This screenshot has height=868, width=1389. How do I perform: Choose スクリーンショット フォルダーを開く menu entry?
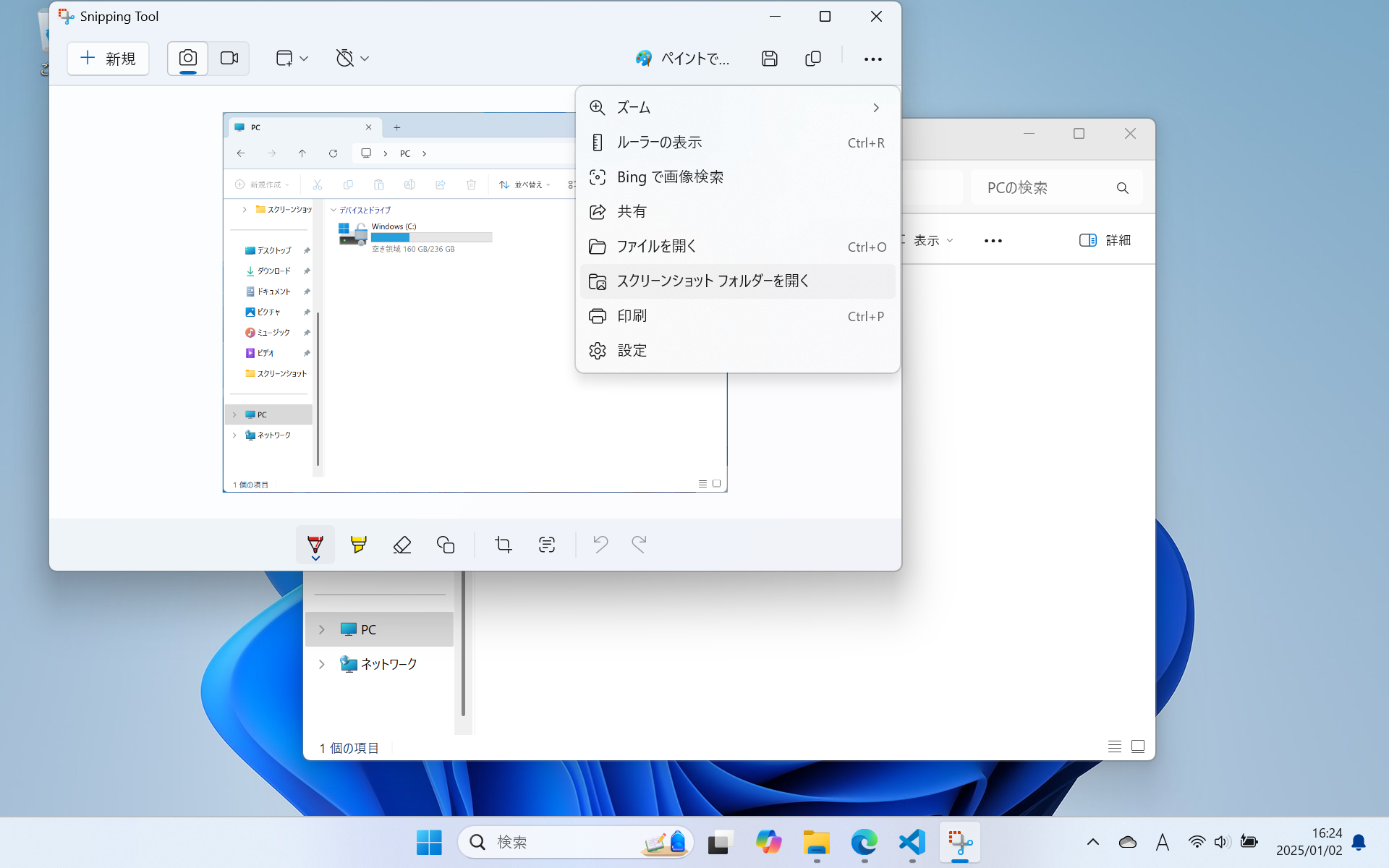pyautogui.click(x=713, y=281)
